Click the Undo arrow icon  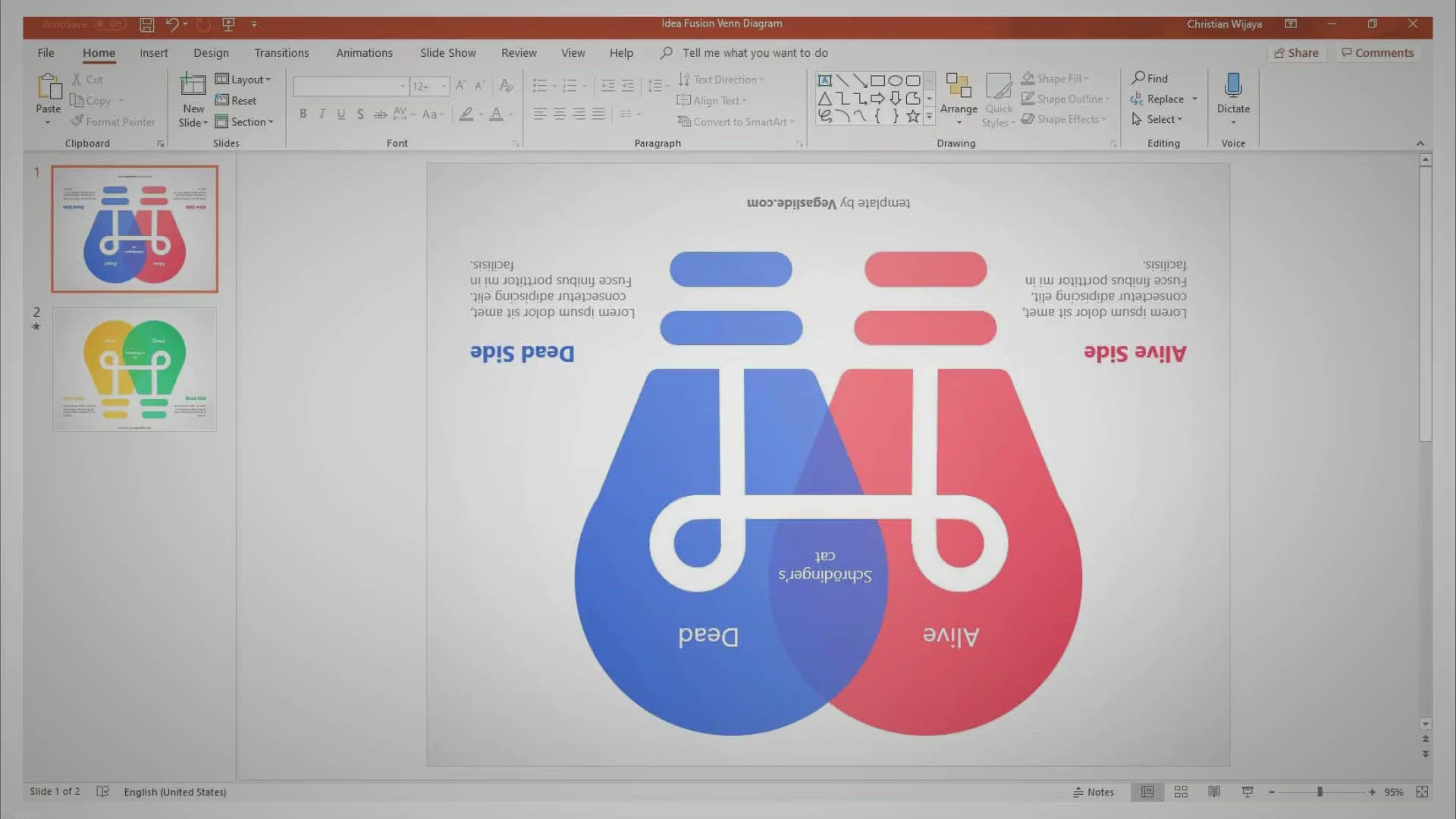tap(172, 25)
